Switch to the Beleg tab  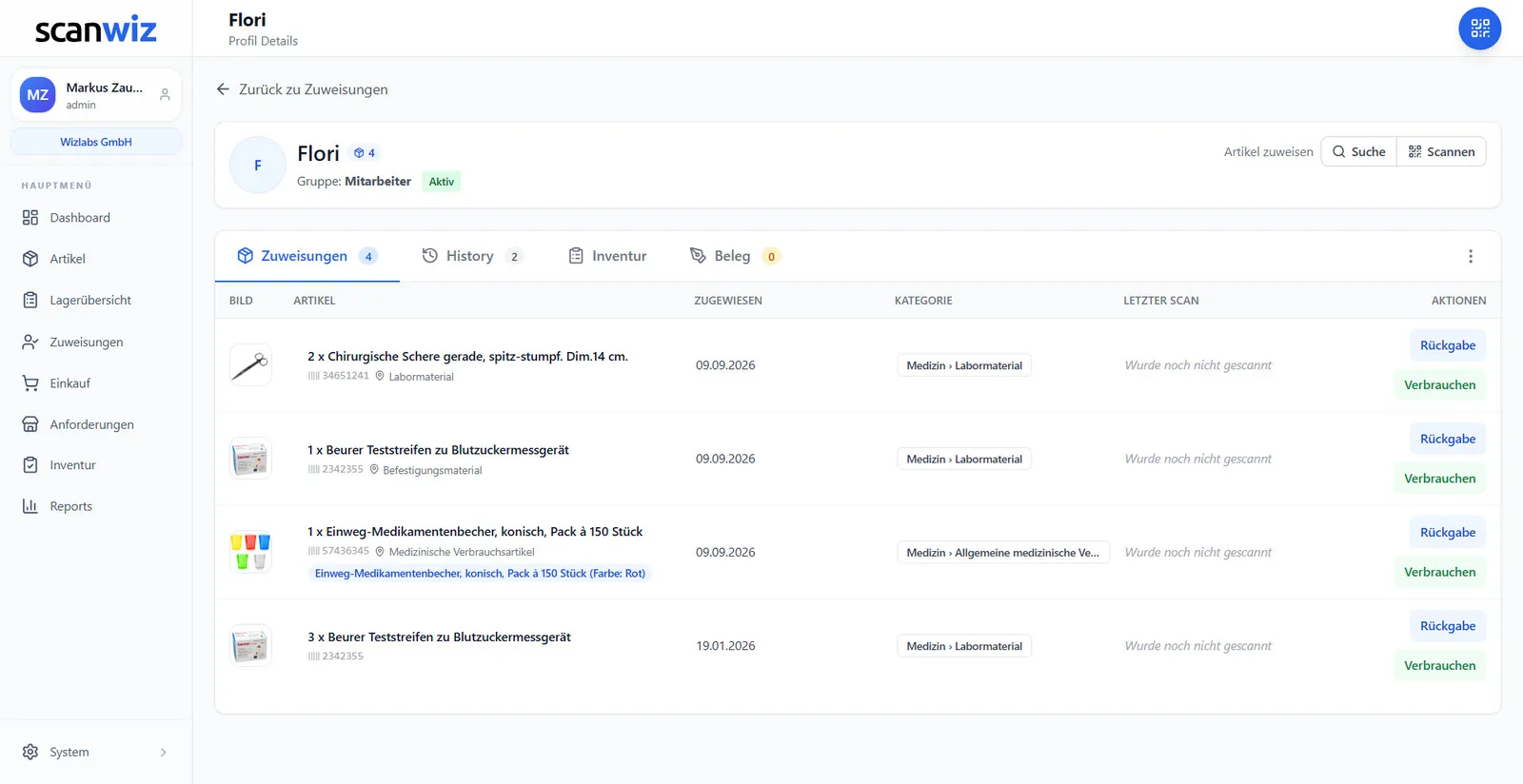click(734, 256)
